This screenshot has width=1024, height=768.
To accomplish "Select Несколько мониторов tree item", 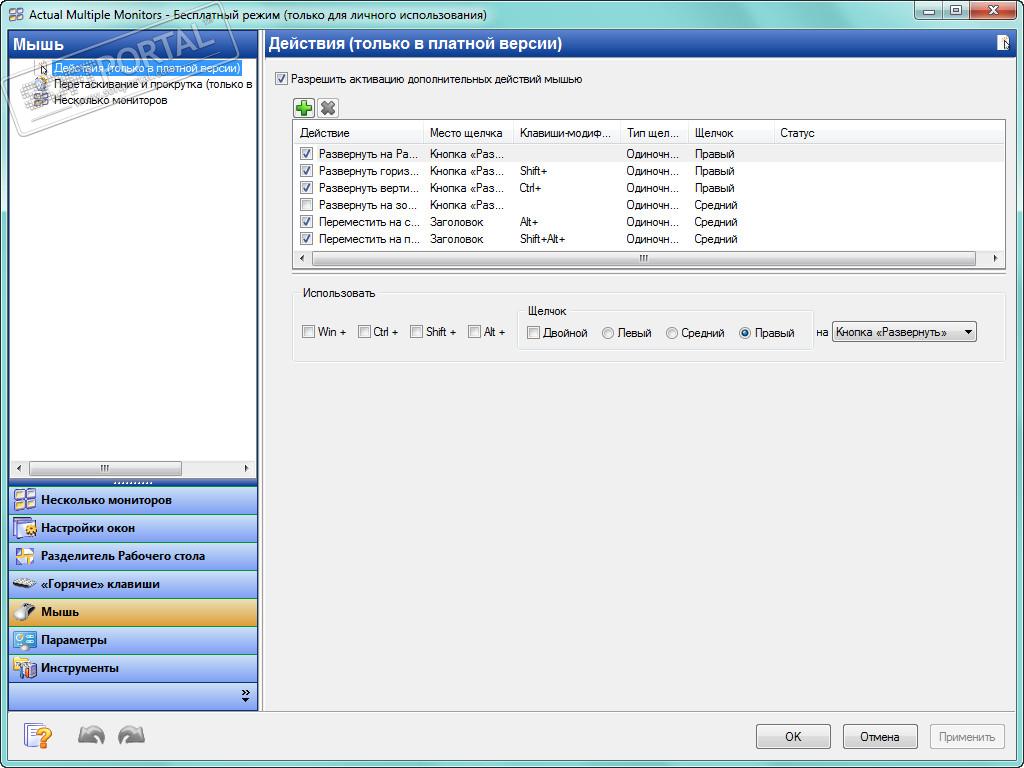I will [x=110, y=101].
